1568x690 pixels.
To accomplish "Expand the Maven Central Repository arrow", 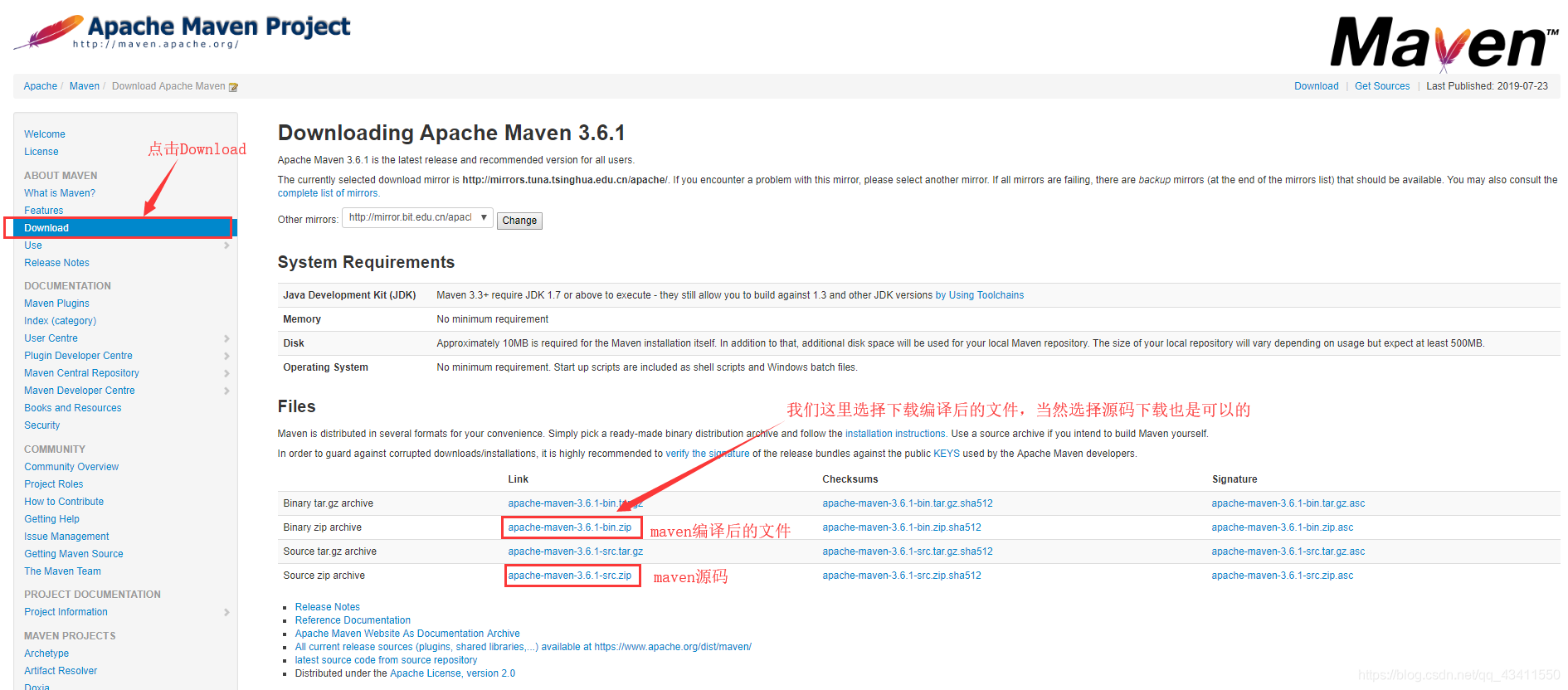I will tap(226, 373).
